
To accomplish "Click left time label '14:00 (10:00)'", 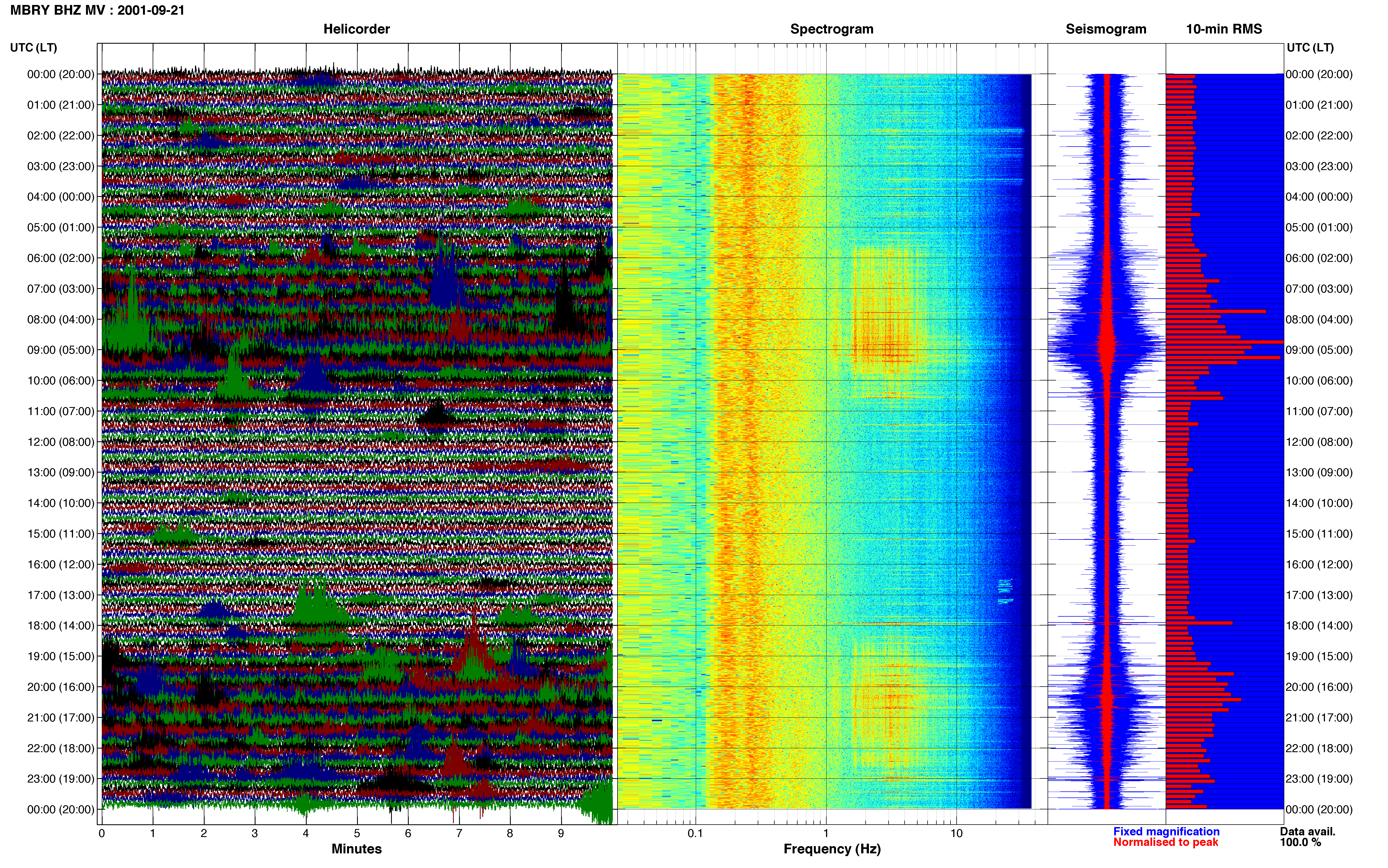I will coord(61,504).
